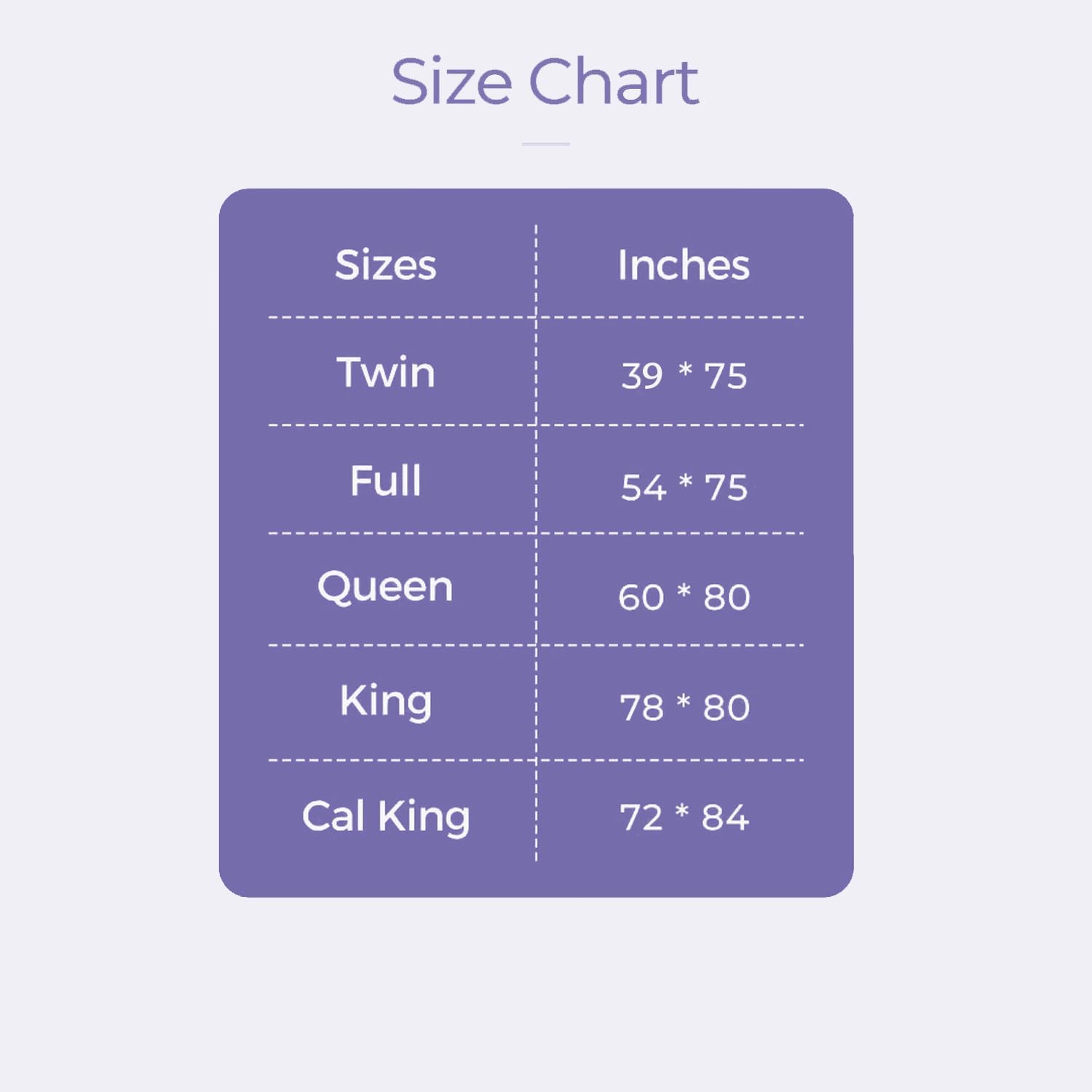
Task: Click the number 75 in Twin row
Action: coord(725,376)
